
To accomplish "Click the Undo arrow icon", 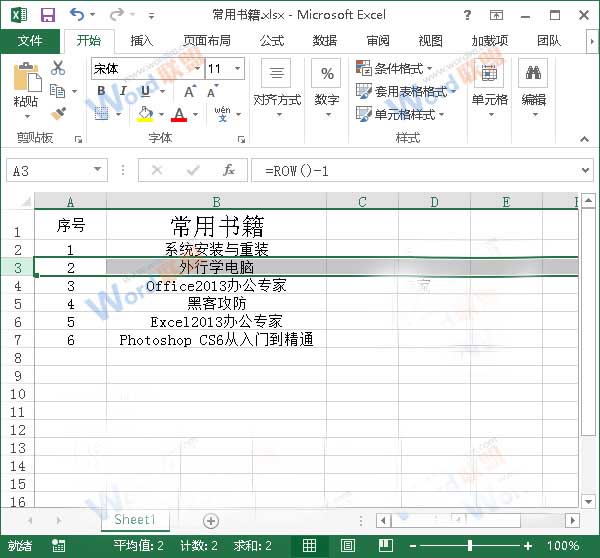I will [x=78, y=15].
